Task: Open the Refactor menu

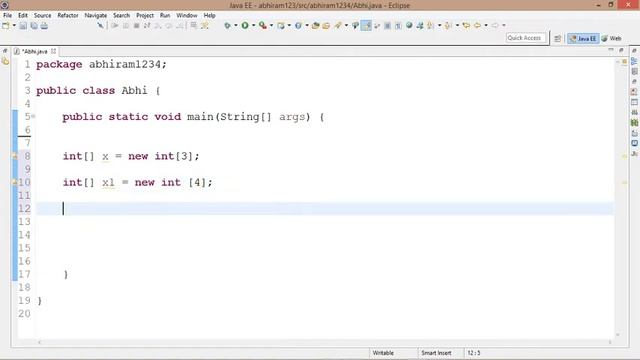Action: [68, 15]
